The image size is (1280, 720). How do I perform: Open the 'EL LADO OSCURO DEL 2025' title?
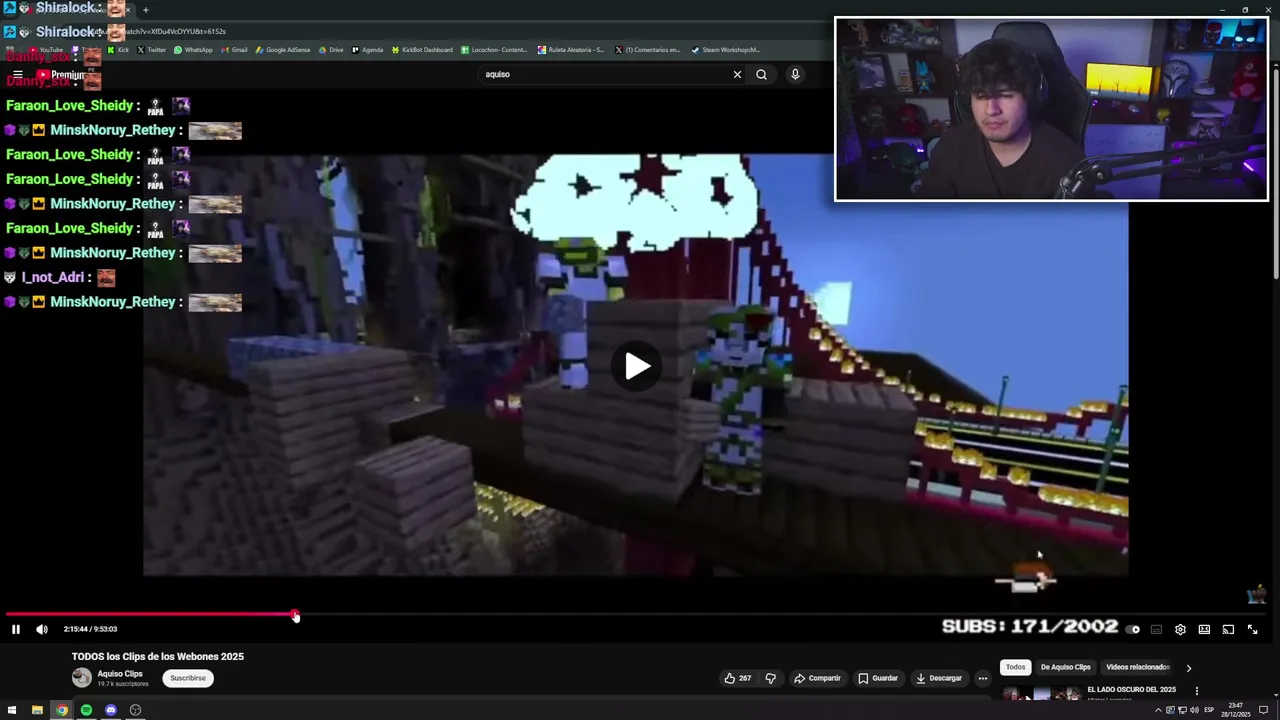1131,690
